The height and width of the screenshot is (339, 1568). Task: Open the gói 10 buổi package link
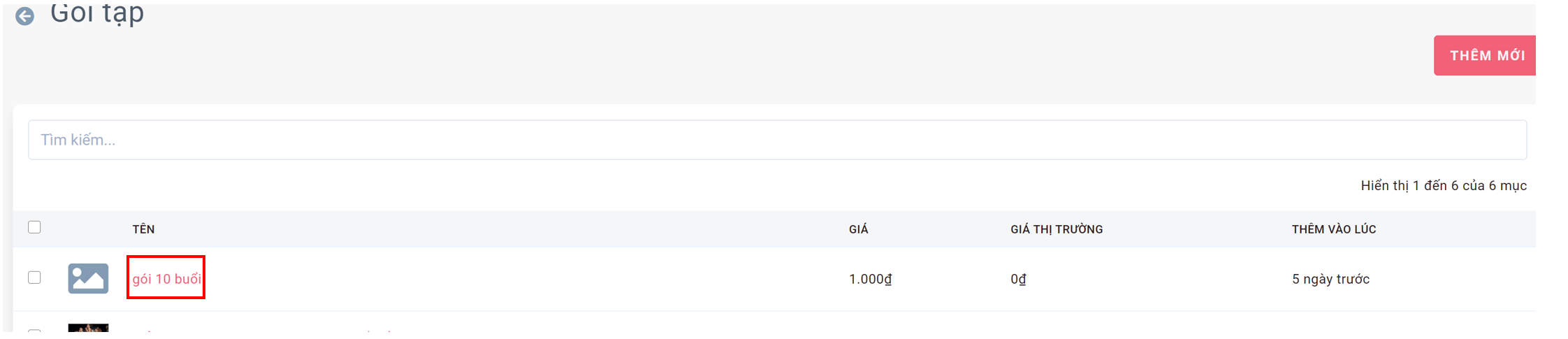tap(166, 278)
